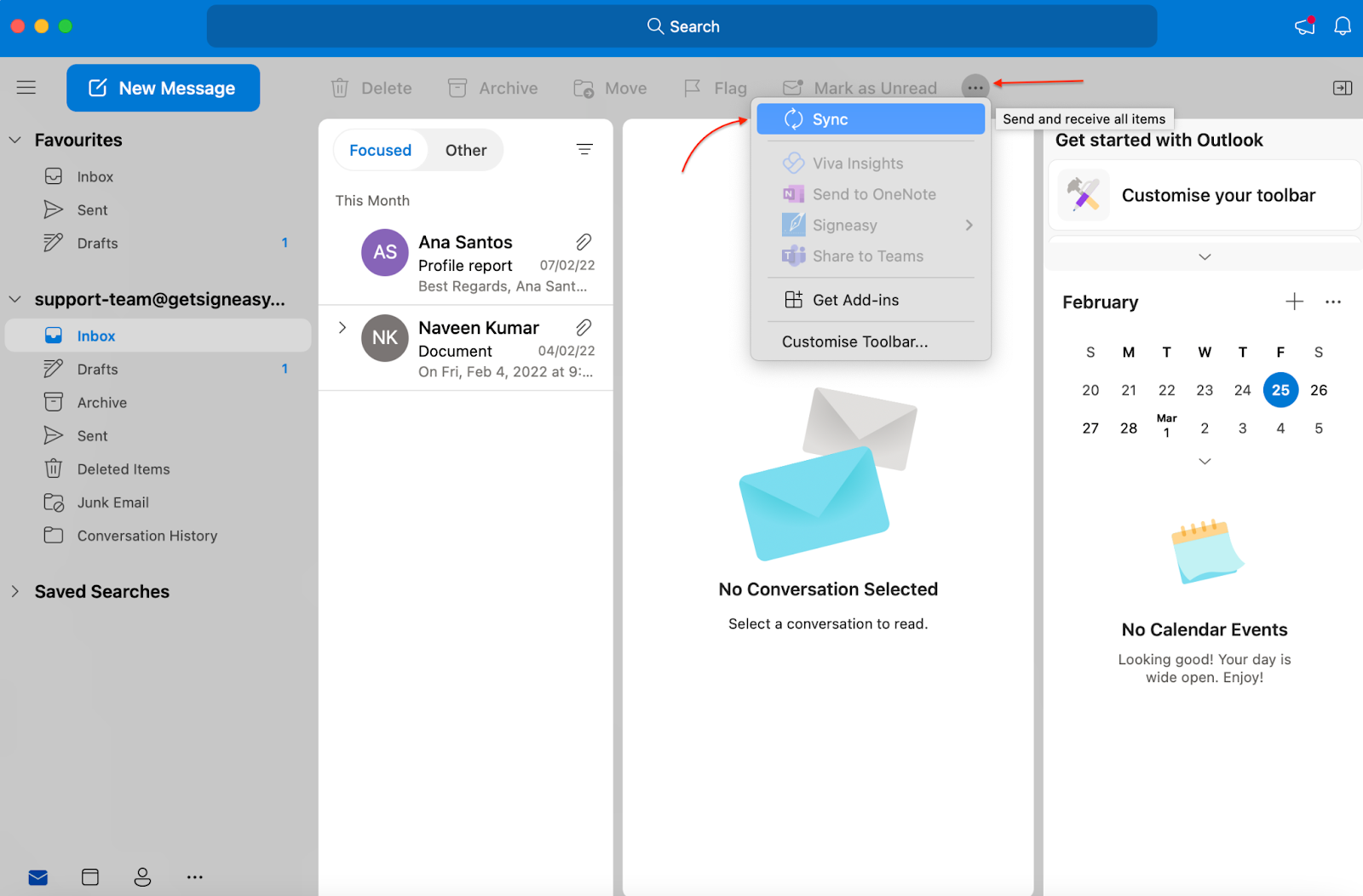Select Get Add-ins from the menu
This screenshot has height=896, width=1363.
pos(871,300)
